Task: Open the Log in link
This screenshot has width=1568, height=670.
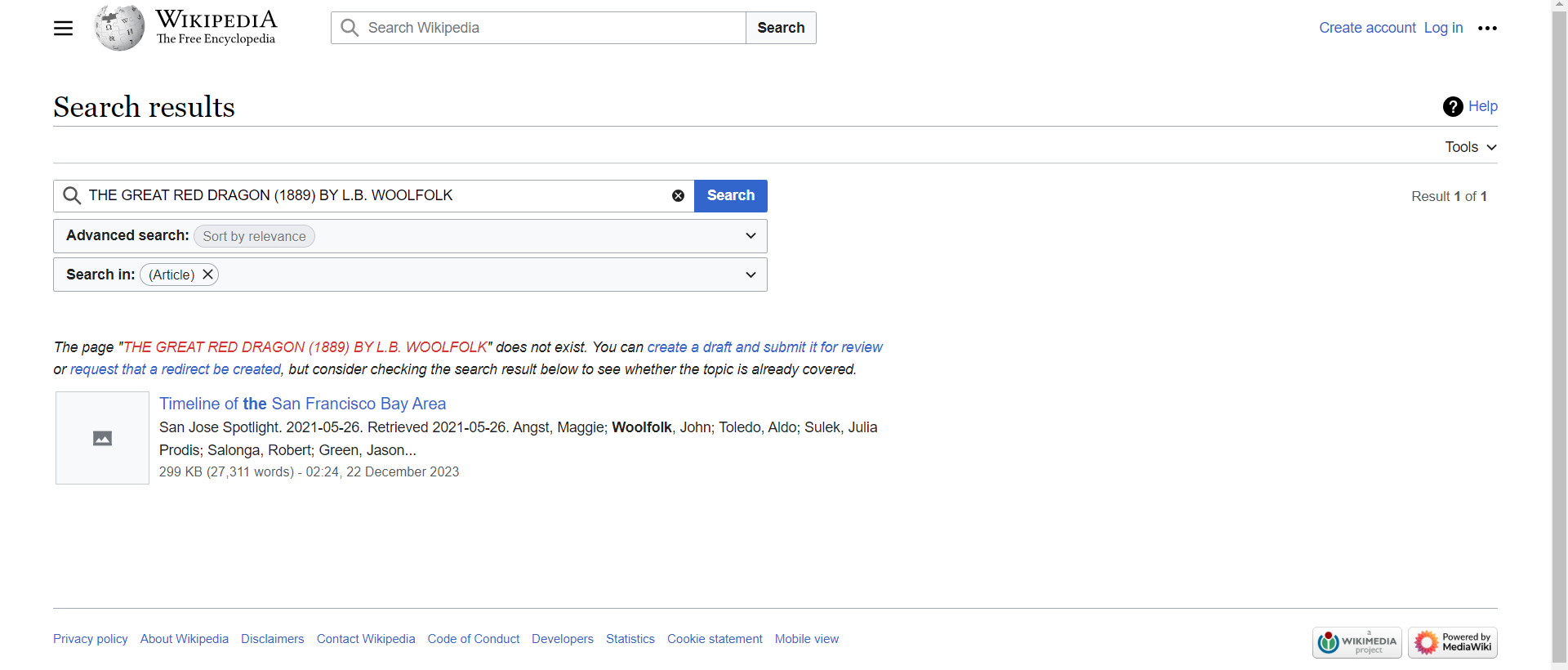Action: pos(1443,28)
